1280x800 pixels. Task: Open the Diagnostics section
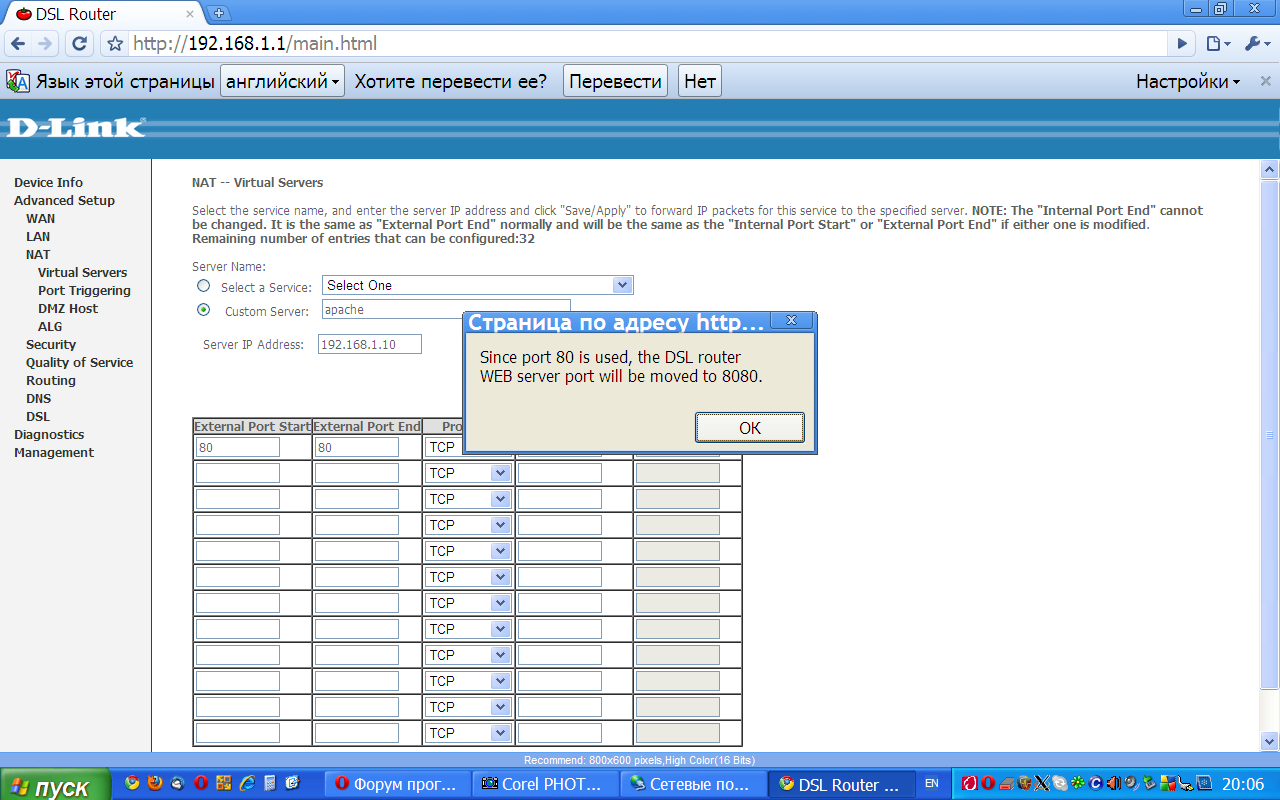coord(49,435)
